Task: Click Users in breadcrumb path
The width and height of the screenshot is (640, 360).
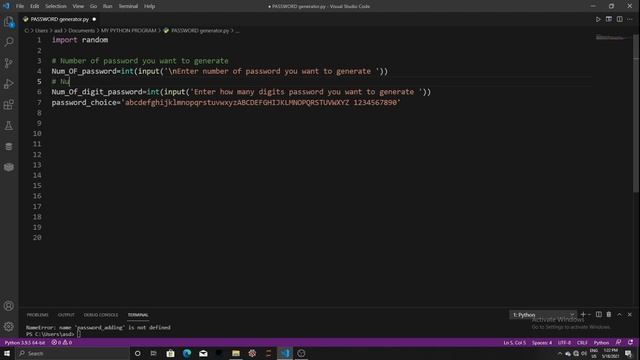Action: (x=41, y=31)
